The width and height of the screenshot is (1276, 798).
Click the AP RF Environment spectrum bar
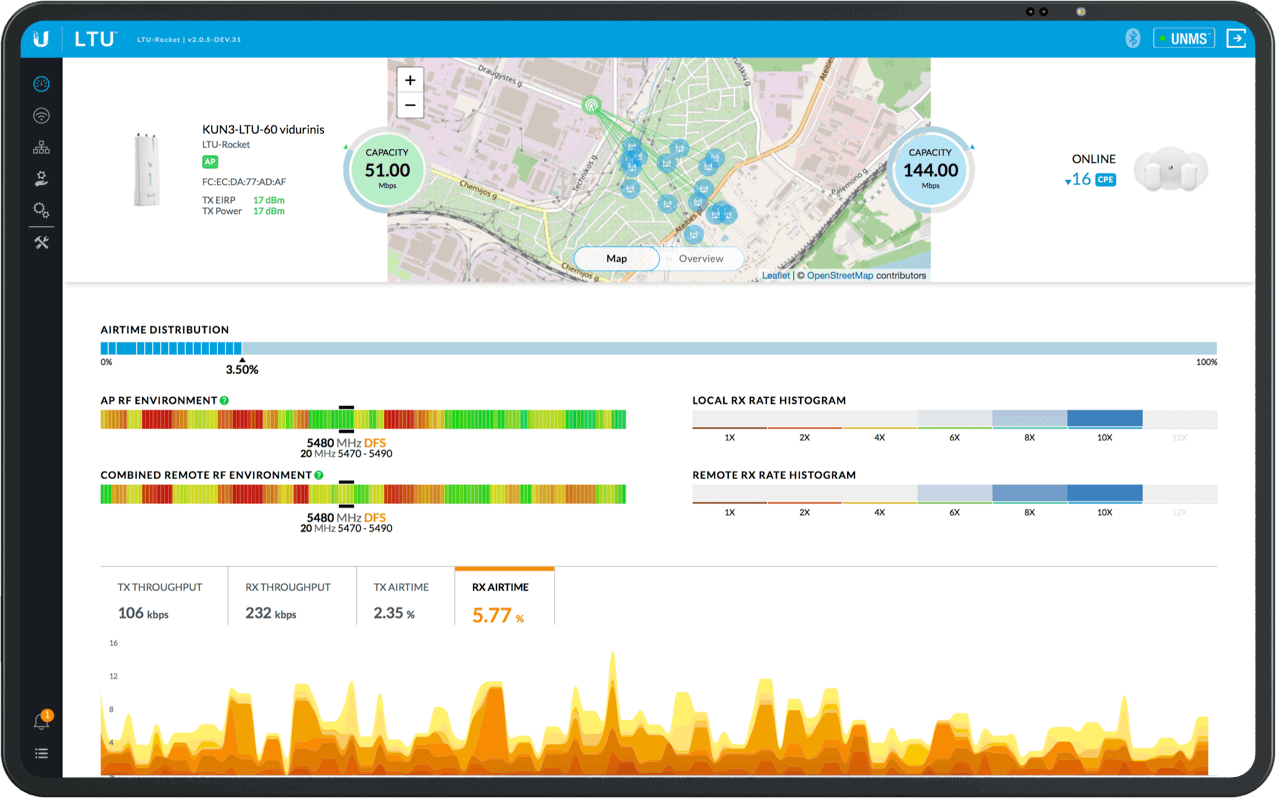(363, 419)
